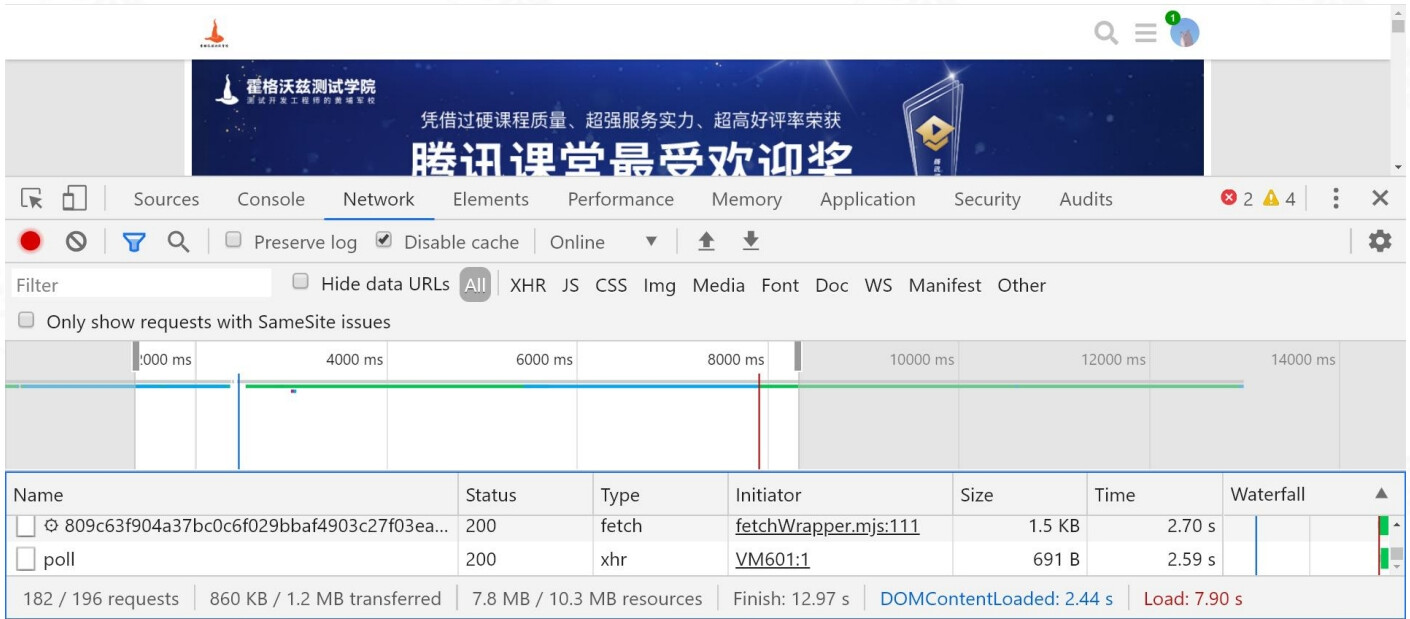This screenshot has width=1410, height=619.
Task: Click the Waterfall column sort arrow
Action: click(x=1381, y=494)
